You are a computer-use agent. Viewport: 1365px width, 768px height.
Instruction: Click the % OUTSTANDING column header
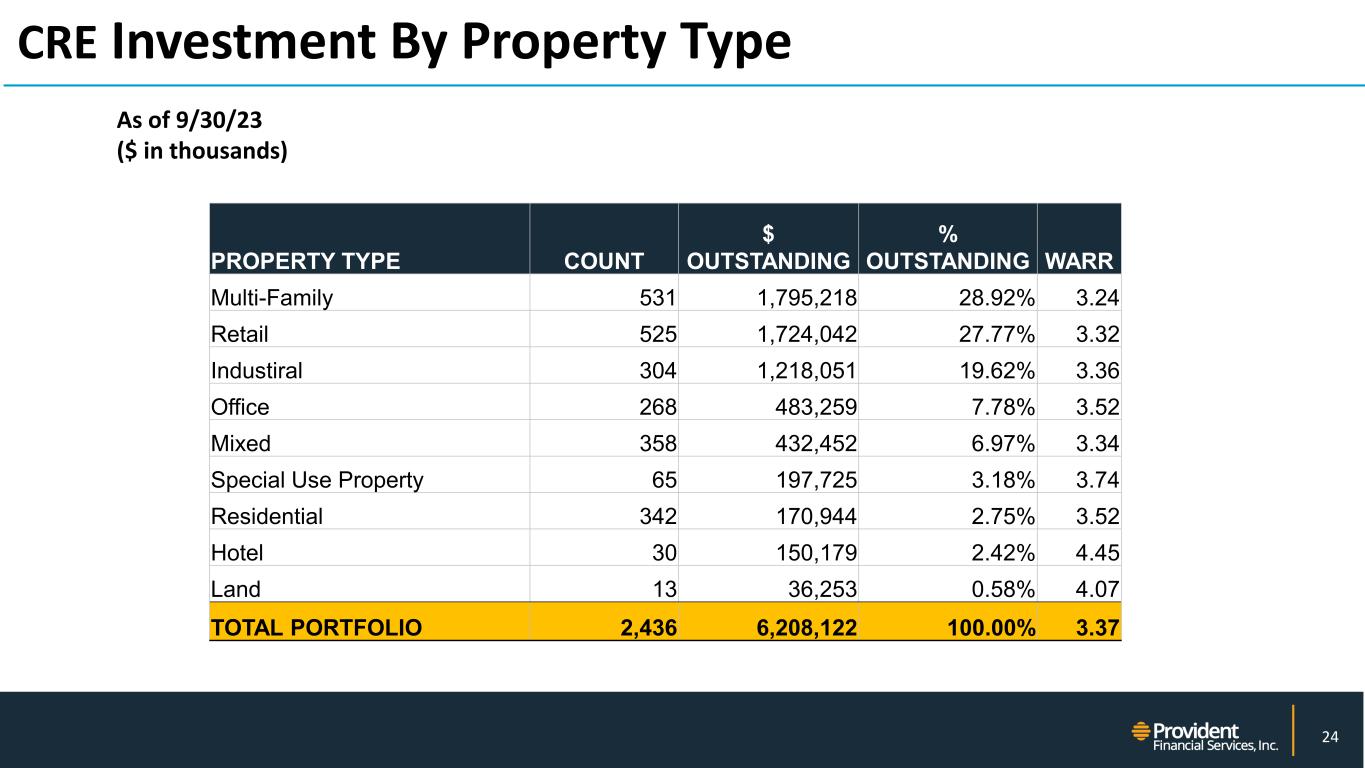(947, 248)
